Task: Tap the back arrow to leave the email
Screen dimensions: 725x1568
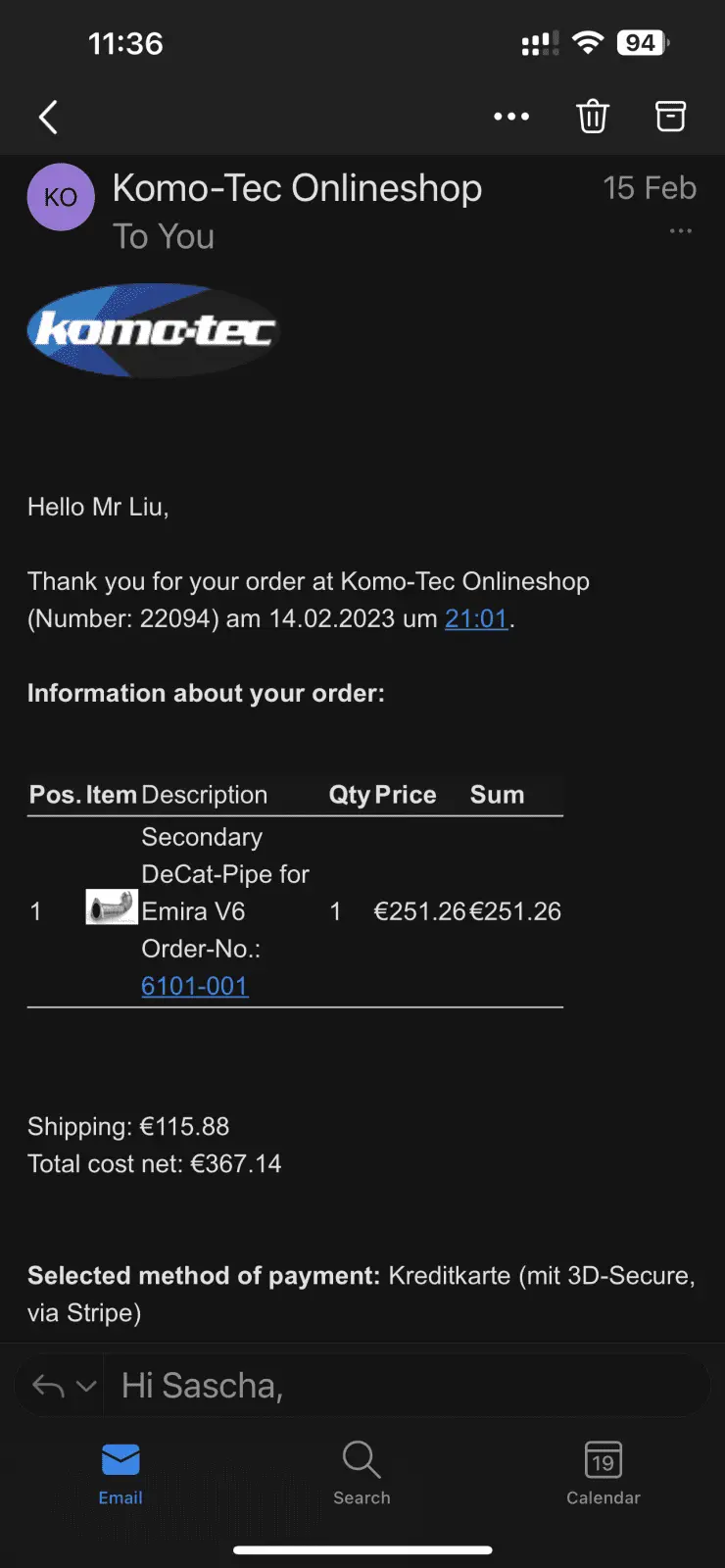Action: pyautogui.click(x=48, y=118)
